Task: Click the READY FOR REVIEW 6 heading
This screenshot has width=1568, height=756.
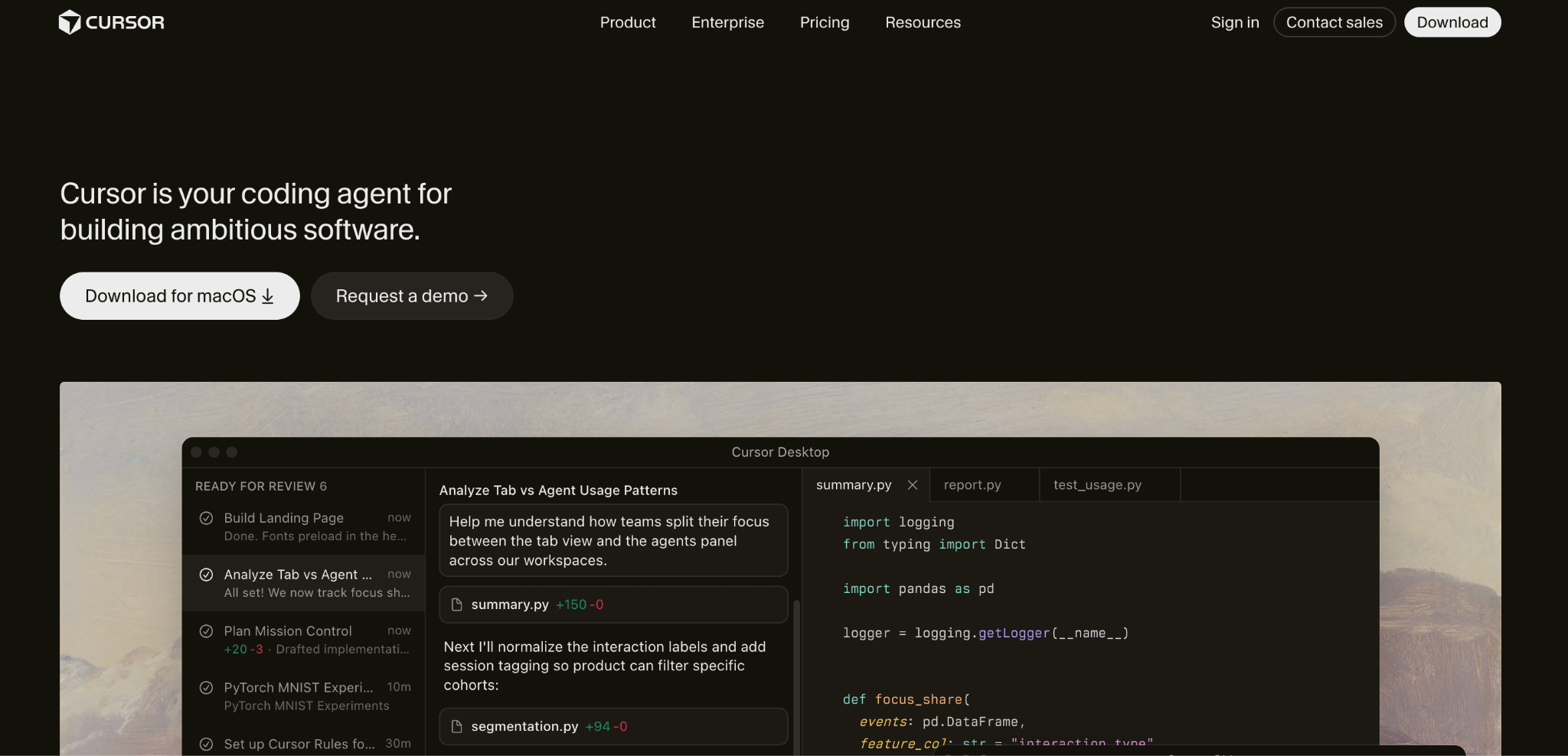Action: coord(261,486)
